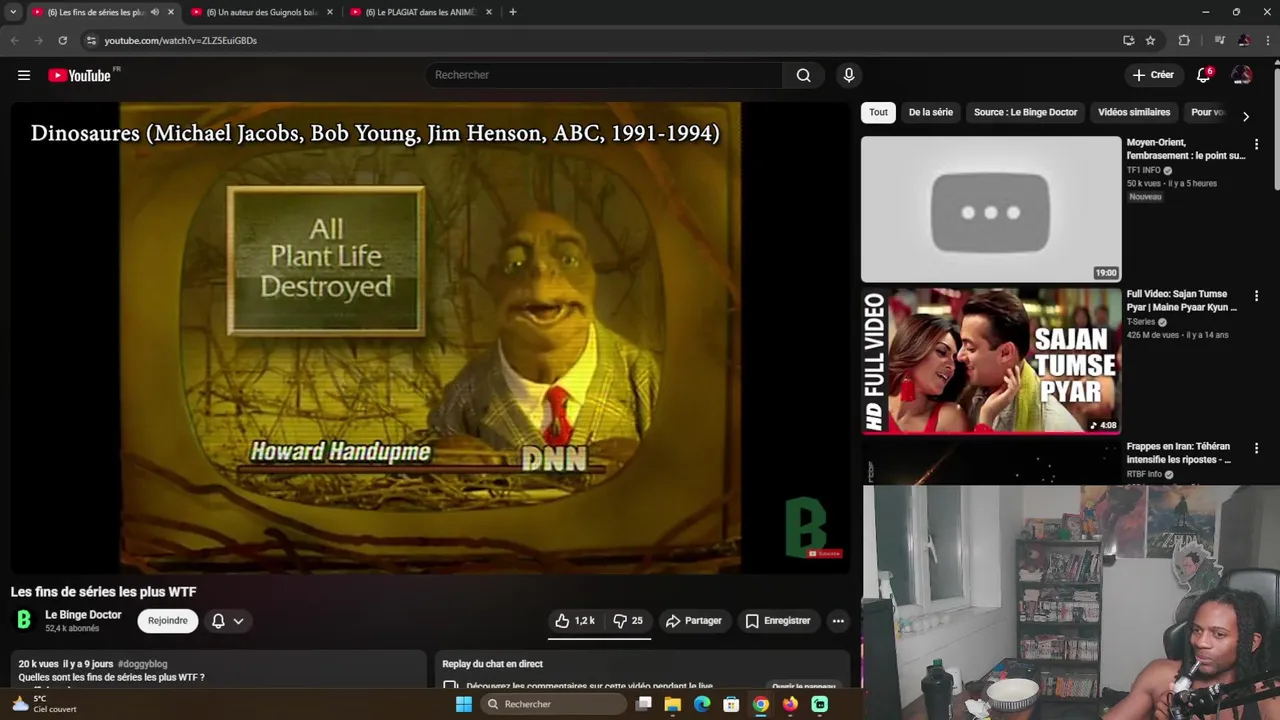The width and height of the screenshot is (1280, 720).
Task: View site information icon in address bar
Action: (91, 40)
